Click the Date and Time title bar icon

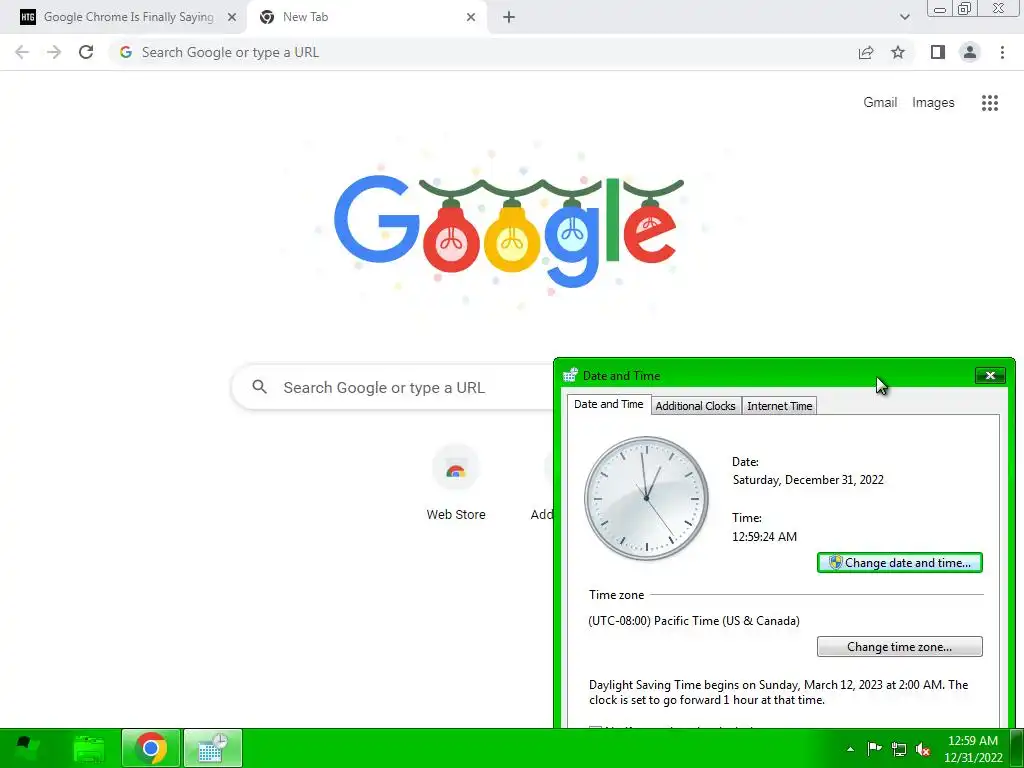pyautogui.click(x=570, y=376)
